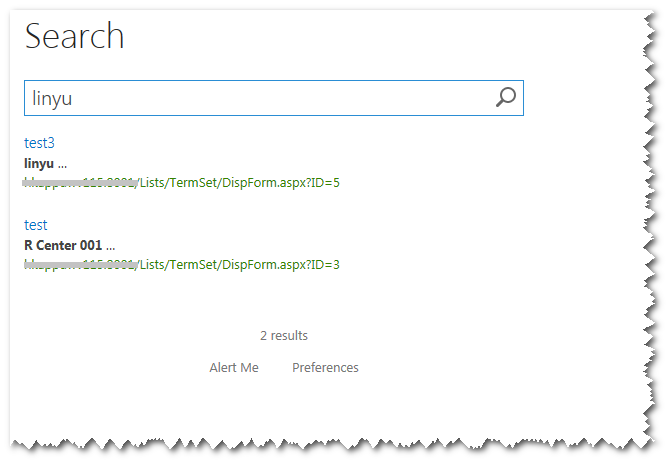672x466 pixels.
Task: Click the Alert Me link
Action: click(x=234, y=368)
